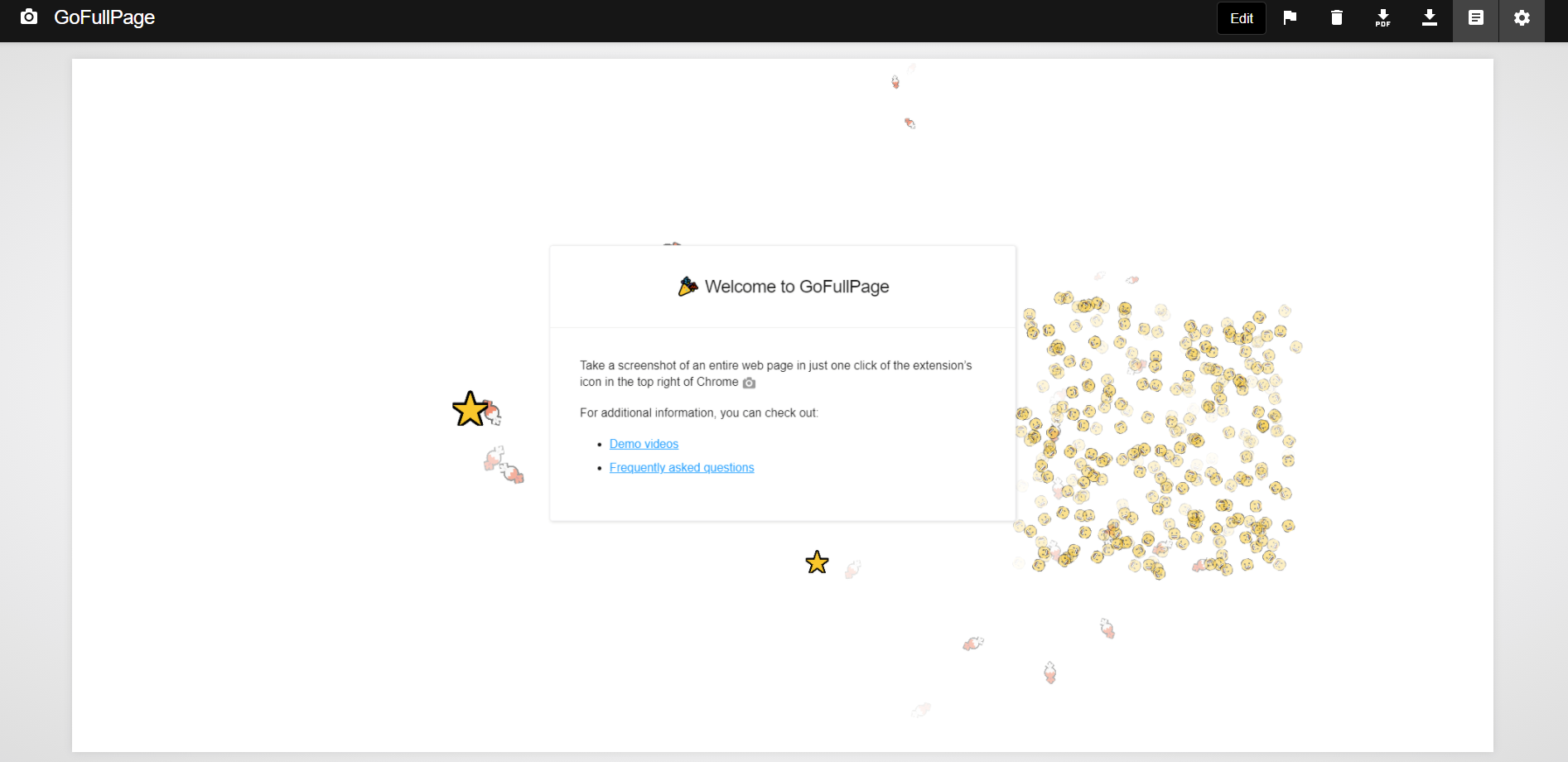
Task: Open Frequently asked questions link
Action: coord(682,467)
